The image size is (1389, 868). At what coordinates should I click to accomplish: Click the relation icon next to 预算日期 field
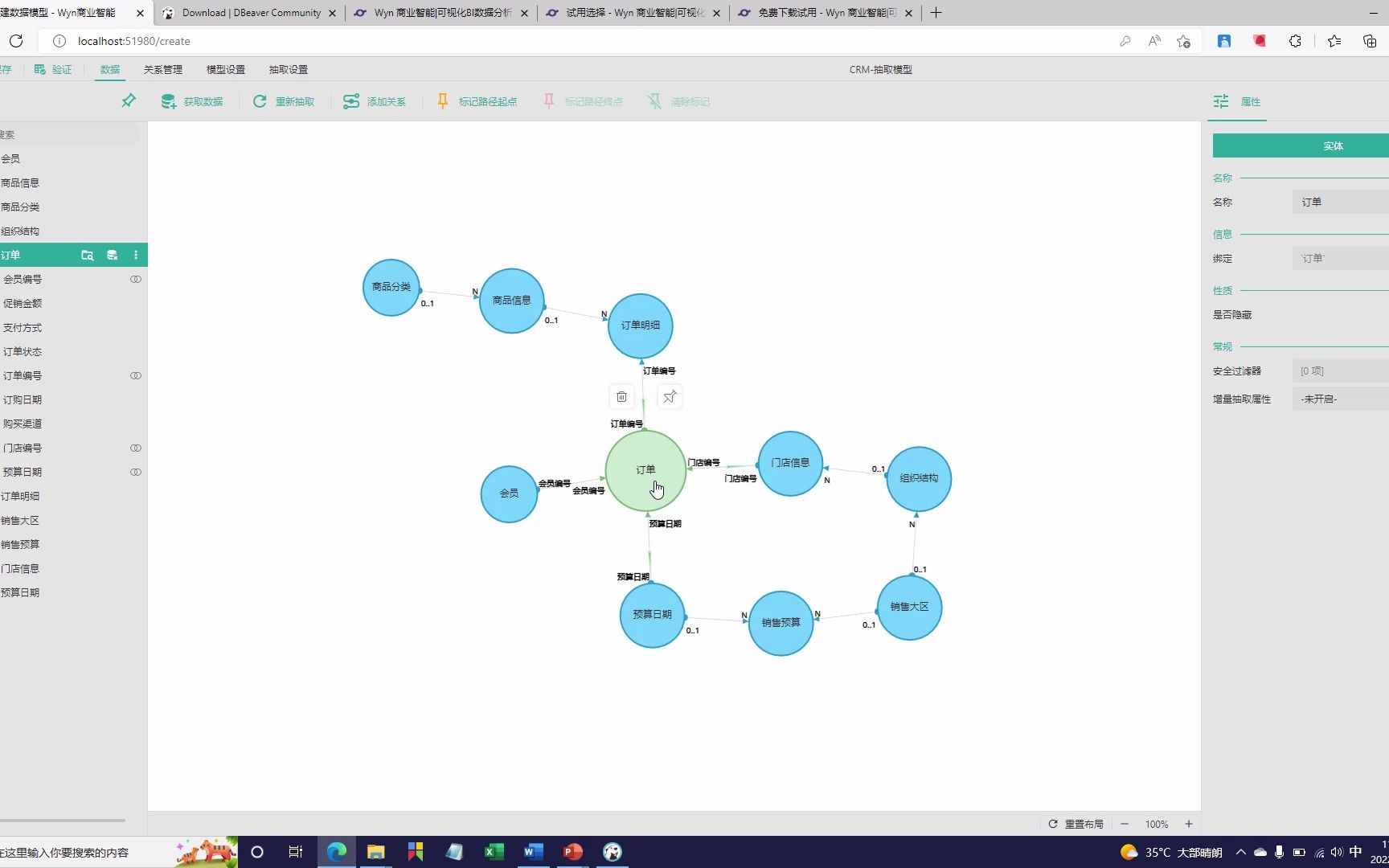coord(136,473)
